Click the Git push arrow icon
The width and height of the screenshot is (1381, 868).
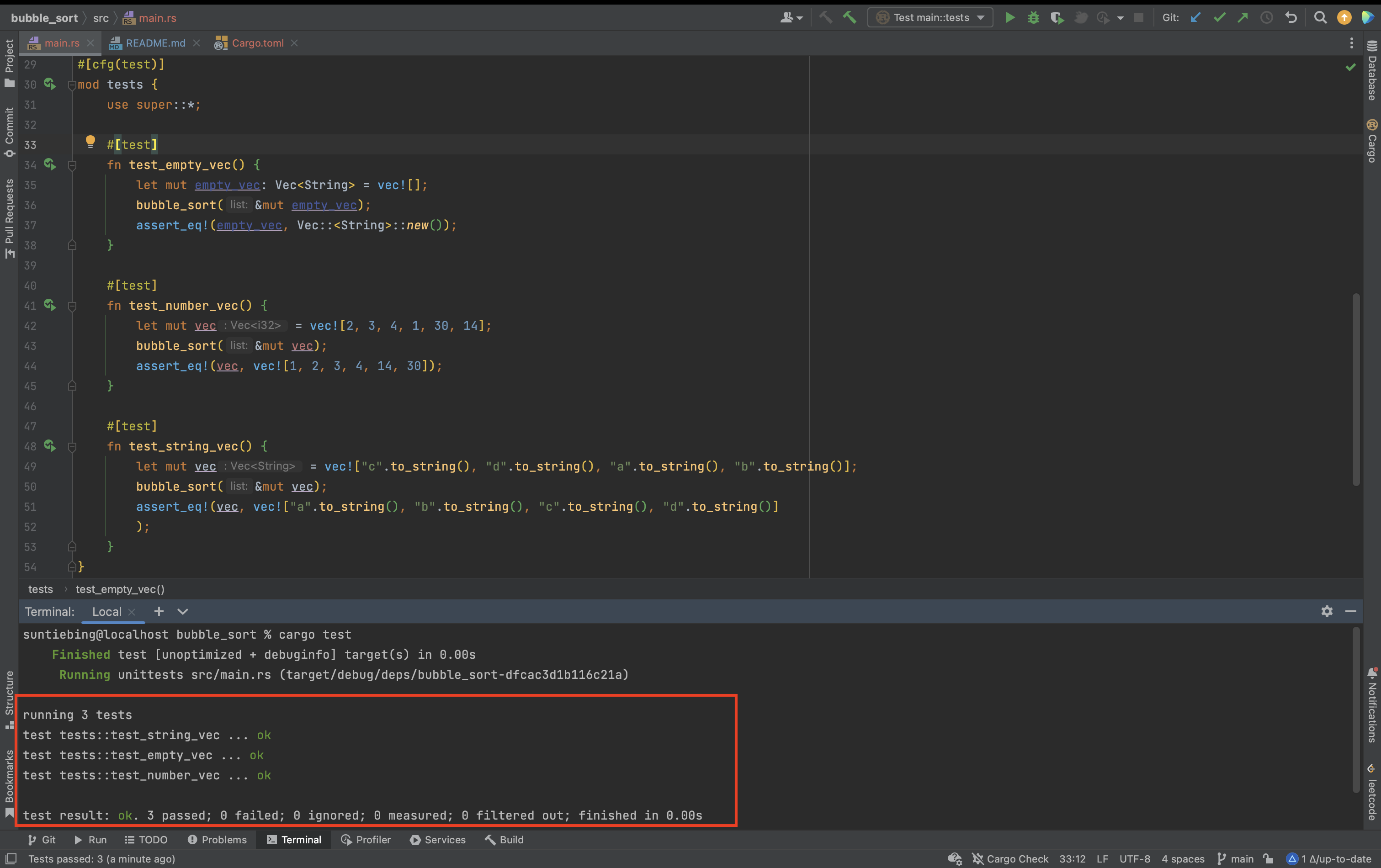(x=1243, y=18)
